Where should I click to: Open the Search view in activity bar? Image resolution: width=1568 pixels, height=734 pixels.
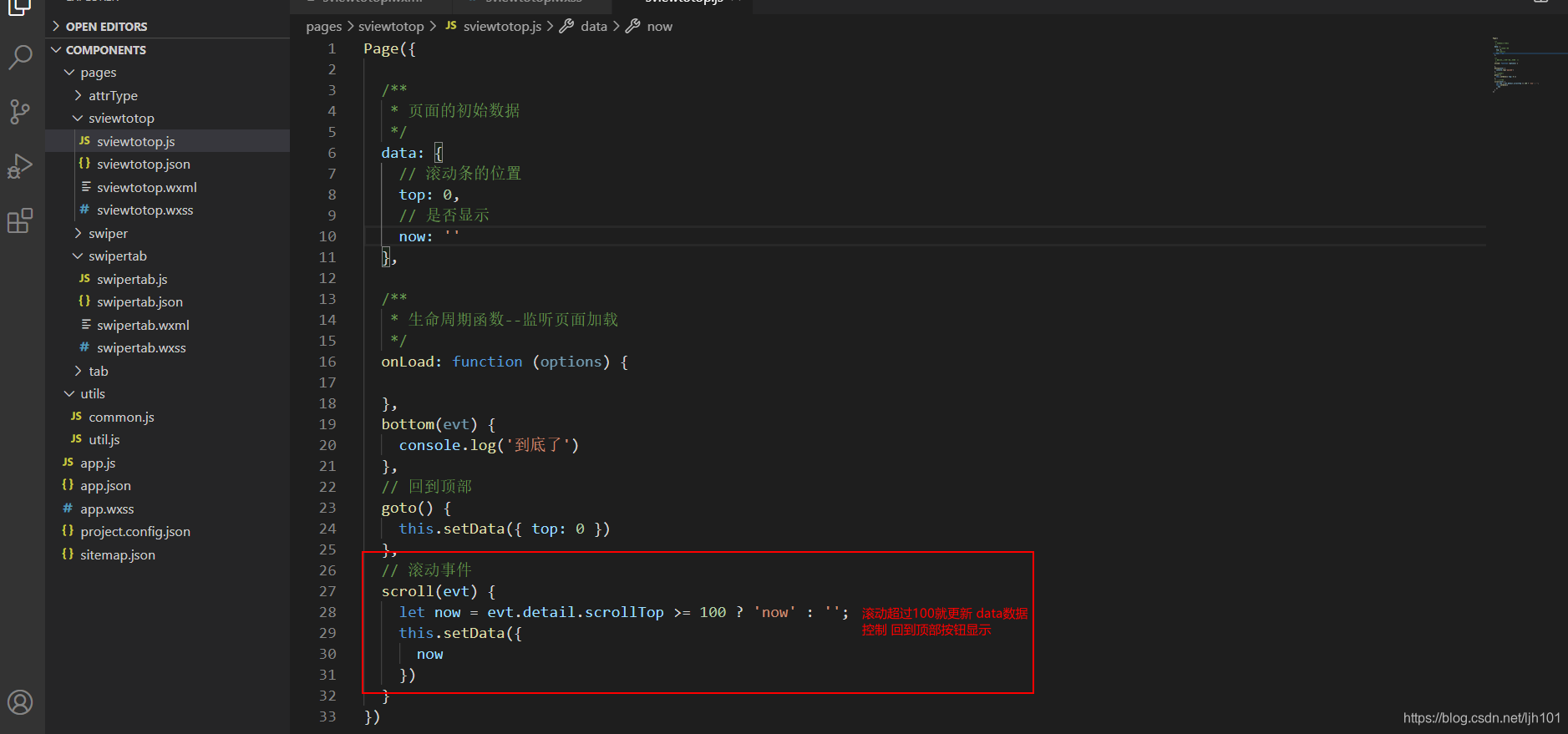tap(20, 58)
